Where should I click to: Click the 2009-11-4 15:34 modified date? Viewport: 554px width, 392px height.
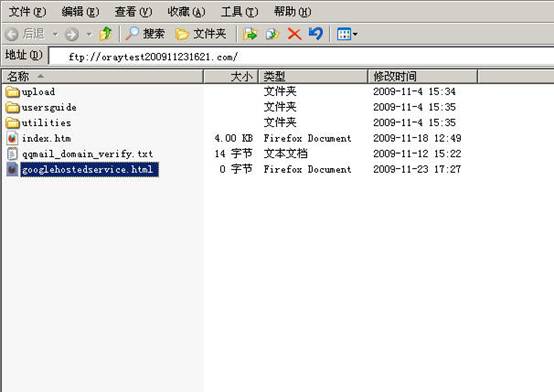pos(414,92)
